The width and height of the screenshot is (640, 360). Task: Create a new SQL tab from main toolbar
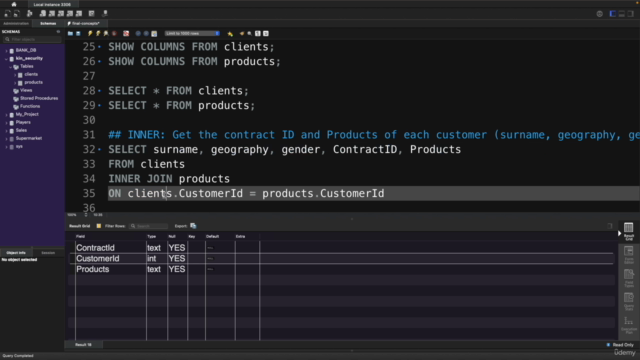tap(7, 13)
